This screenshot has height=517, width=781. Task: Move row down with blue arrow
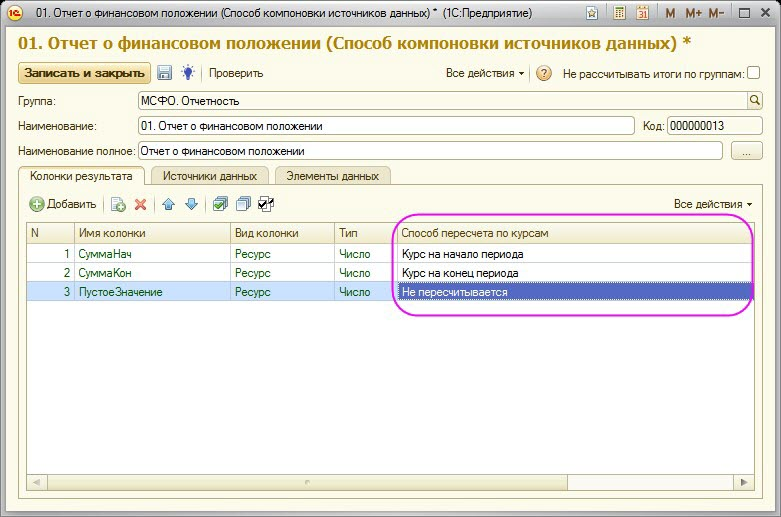(191, 204)
